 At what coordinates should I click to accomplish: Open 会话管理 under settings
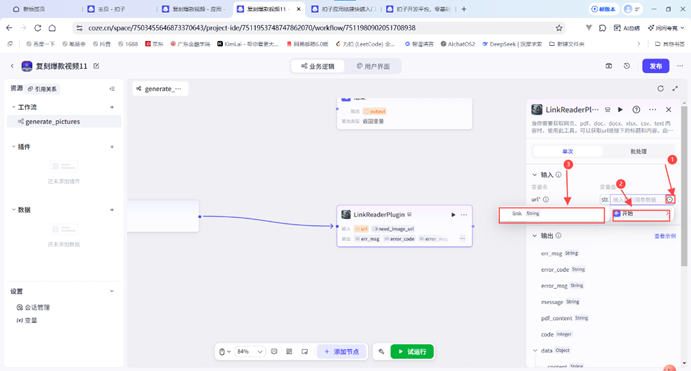click(x=33, y=307)
